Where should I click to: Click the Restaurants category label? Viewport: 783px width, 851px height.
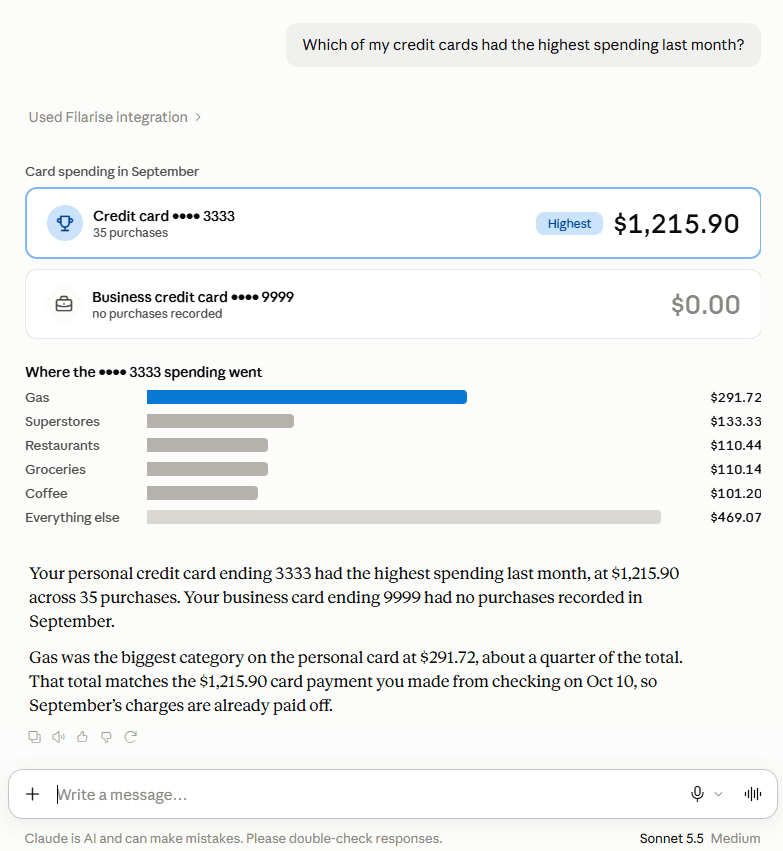[62, 446]
